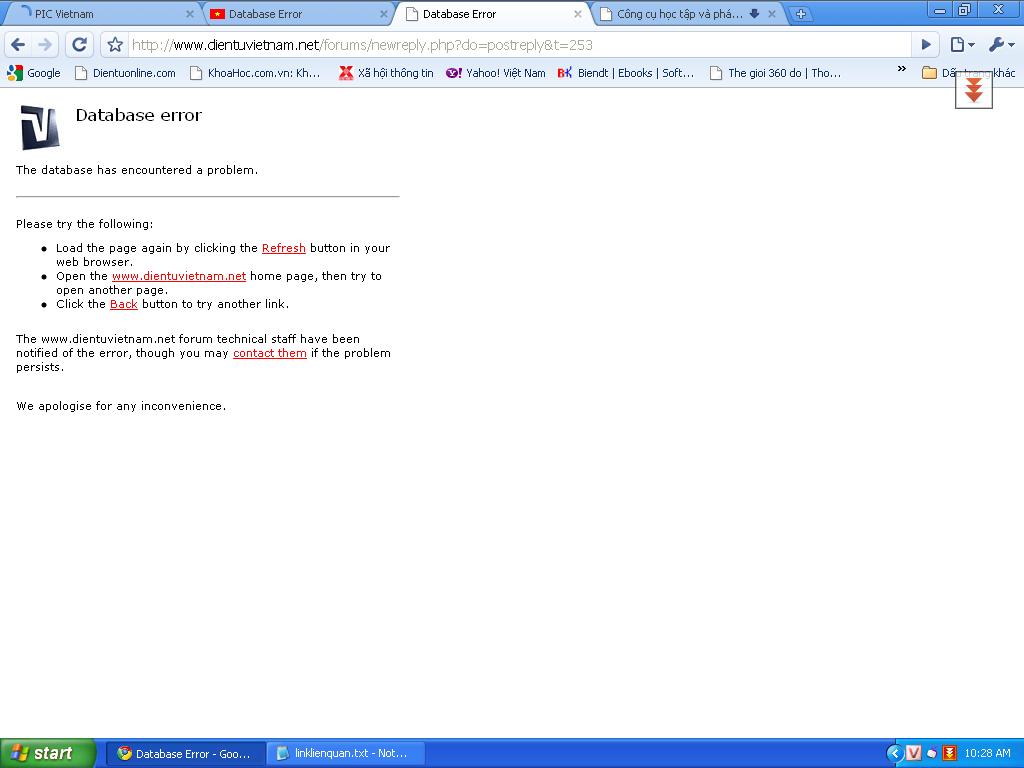This screenshot has height=768, width=1024.
Task: Click the contact them link
Action: [x=270, y=353]
